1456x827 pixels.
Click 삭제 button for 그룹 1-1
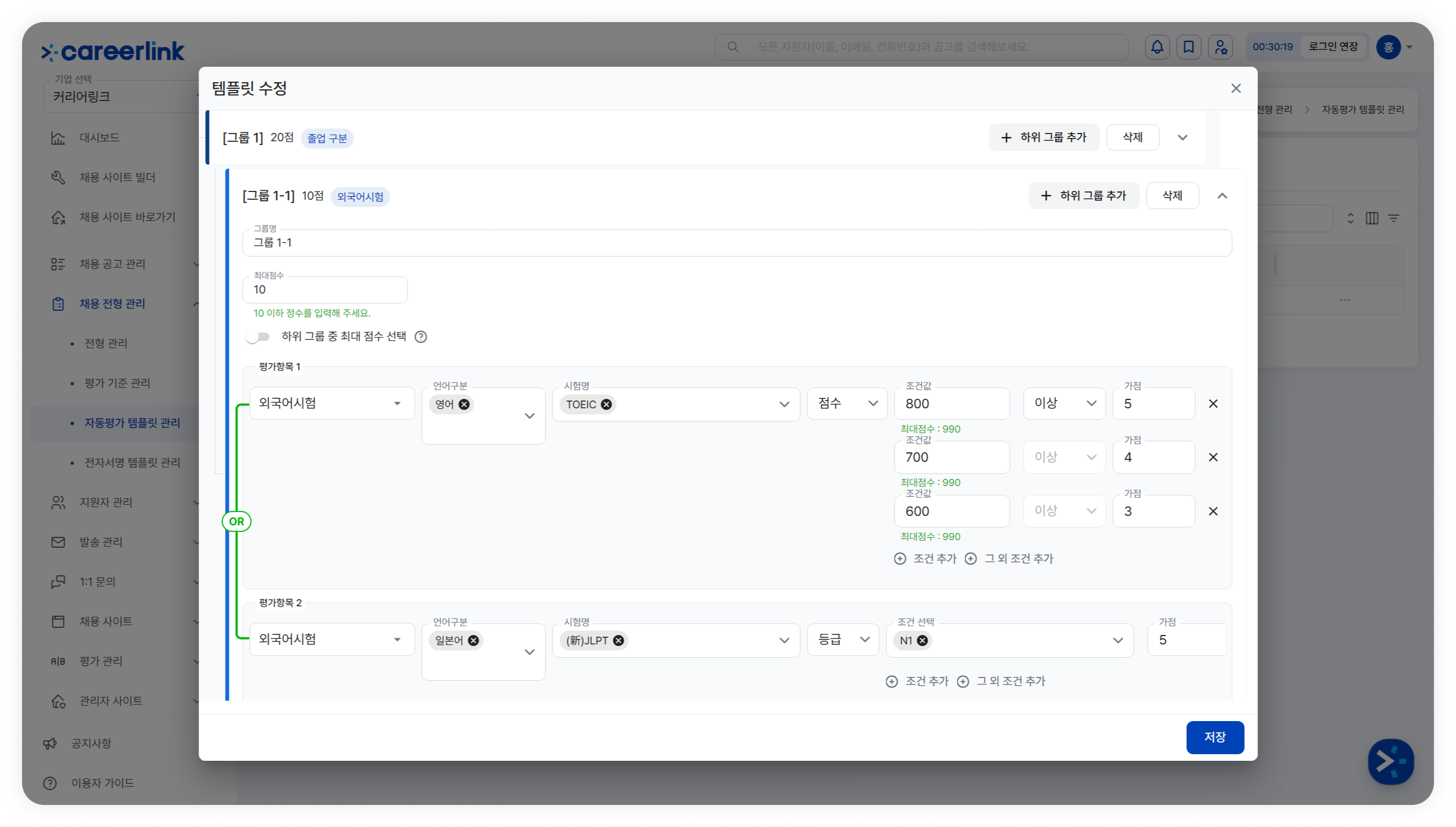click(1172, 196)
